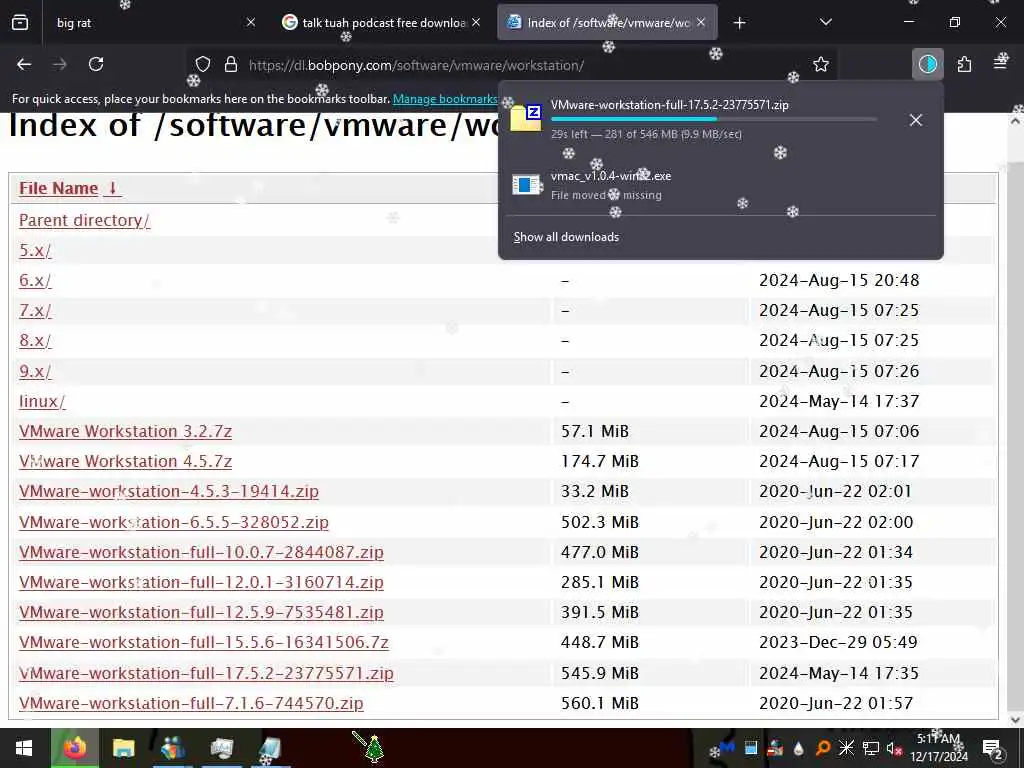Click the orange magnifier tray icon
This screenshot has height=768, width=1024.
(x=823, y=748)
